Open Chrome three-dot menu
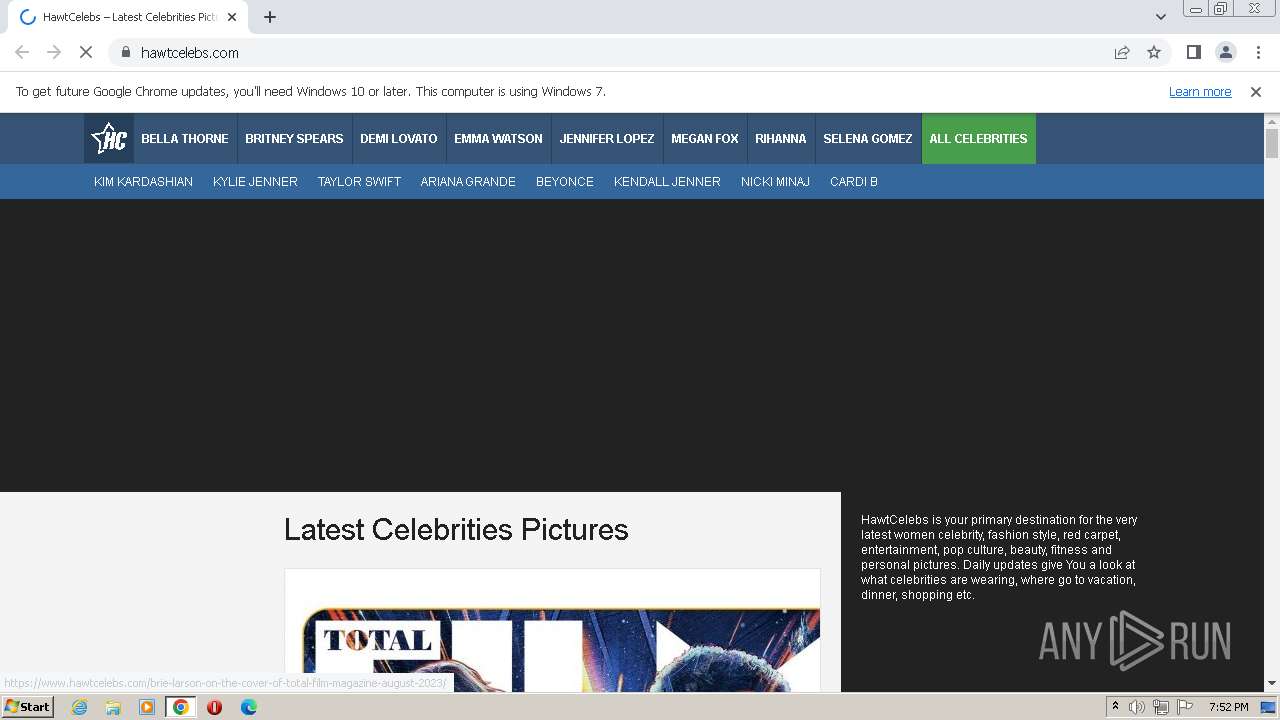Screen dimensions: 1280x720 click(x=1258, y=52)
